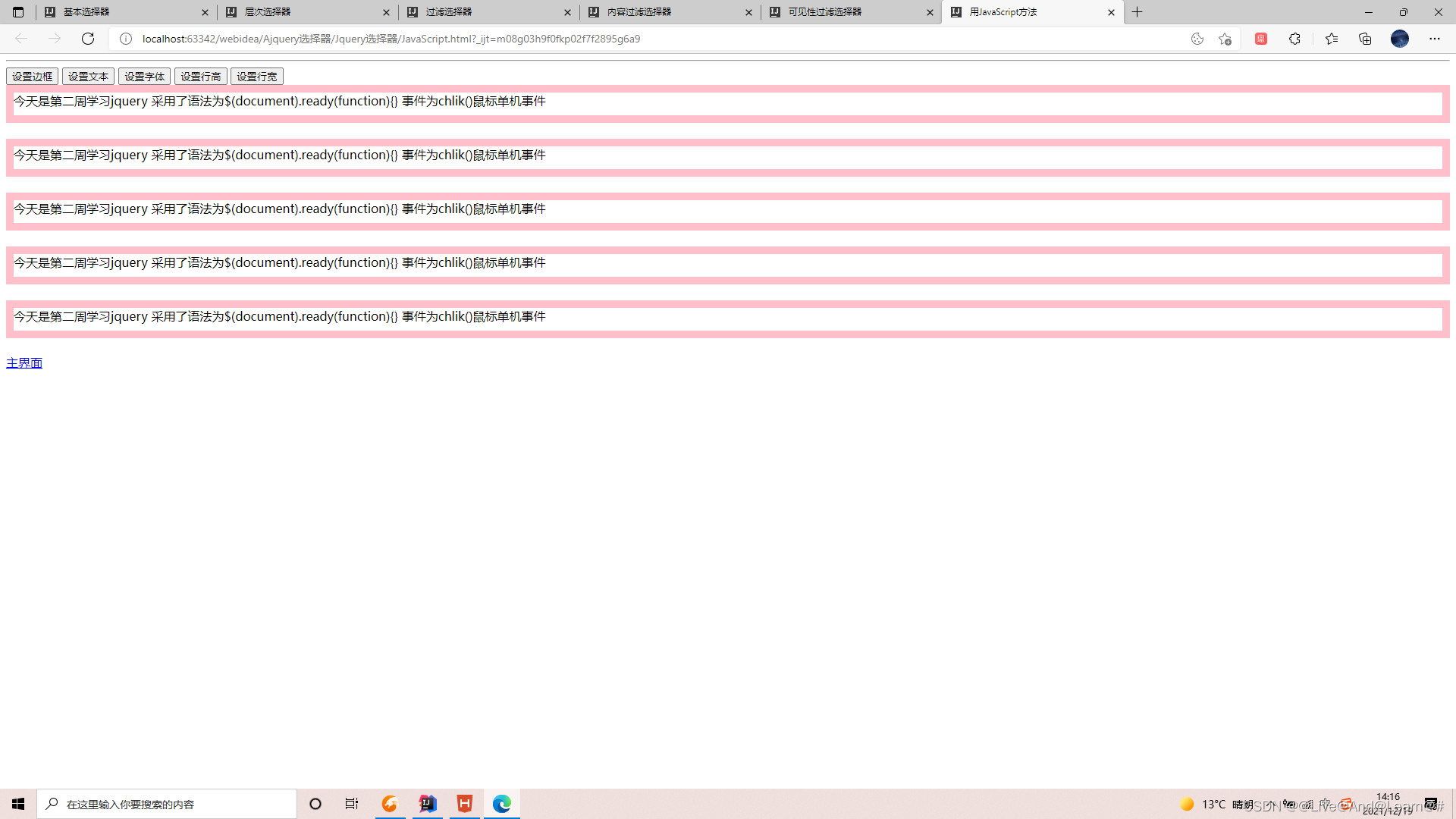Click the 设置文本 button
Viewport: 1456px width, 819px height.
[88, 77]
